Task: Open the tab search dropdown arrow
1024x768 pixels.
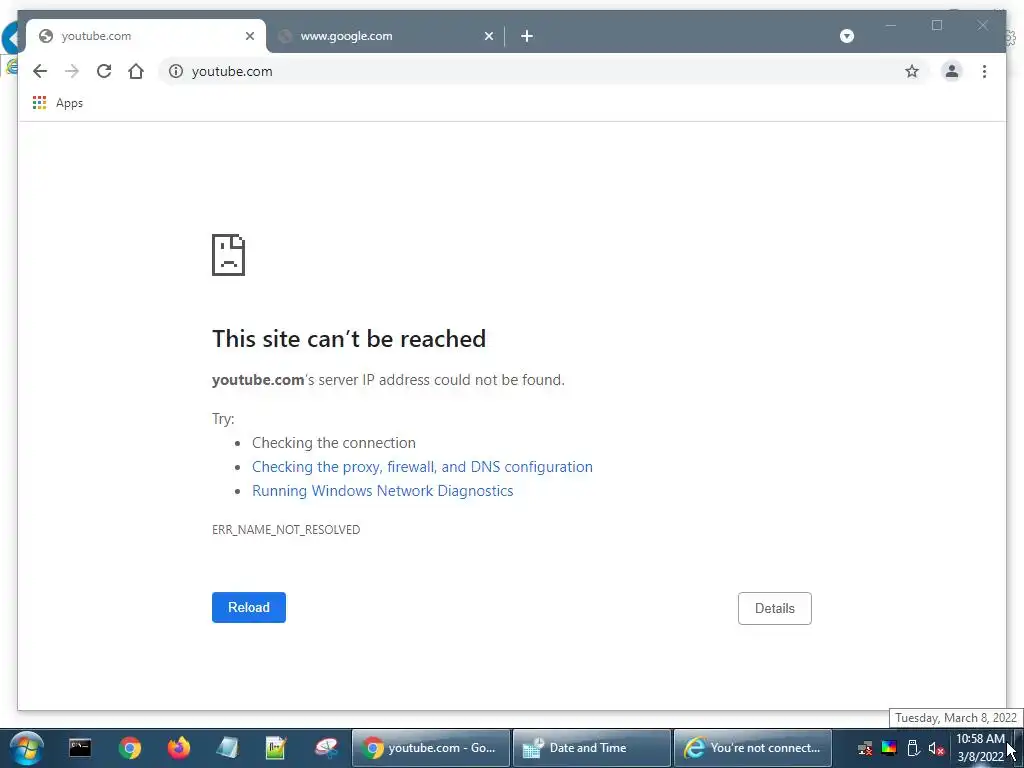Action: (x=846, y=36)
